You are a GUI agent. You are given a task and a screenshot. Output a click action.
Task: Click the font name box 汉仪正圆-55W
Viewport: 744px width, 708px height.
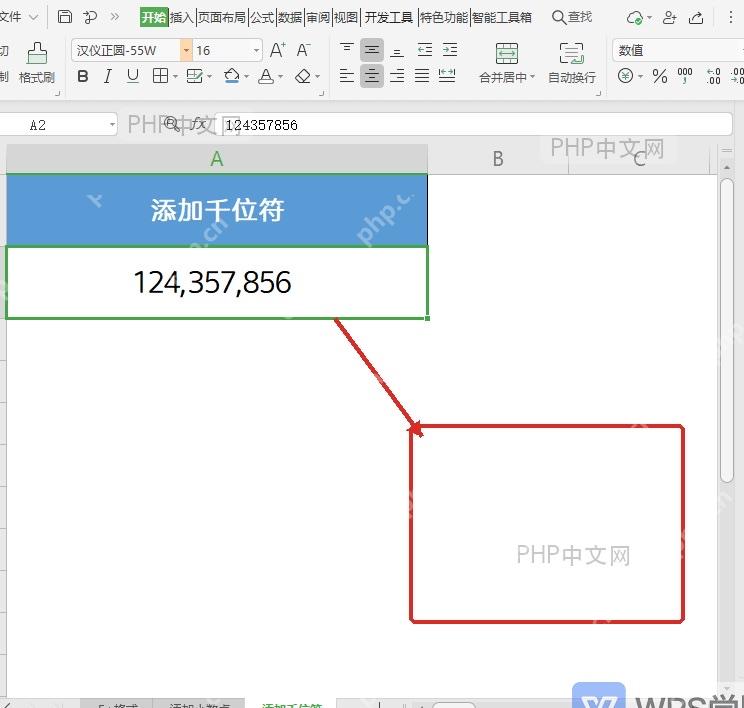click(126, 50)
